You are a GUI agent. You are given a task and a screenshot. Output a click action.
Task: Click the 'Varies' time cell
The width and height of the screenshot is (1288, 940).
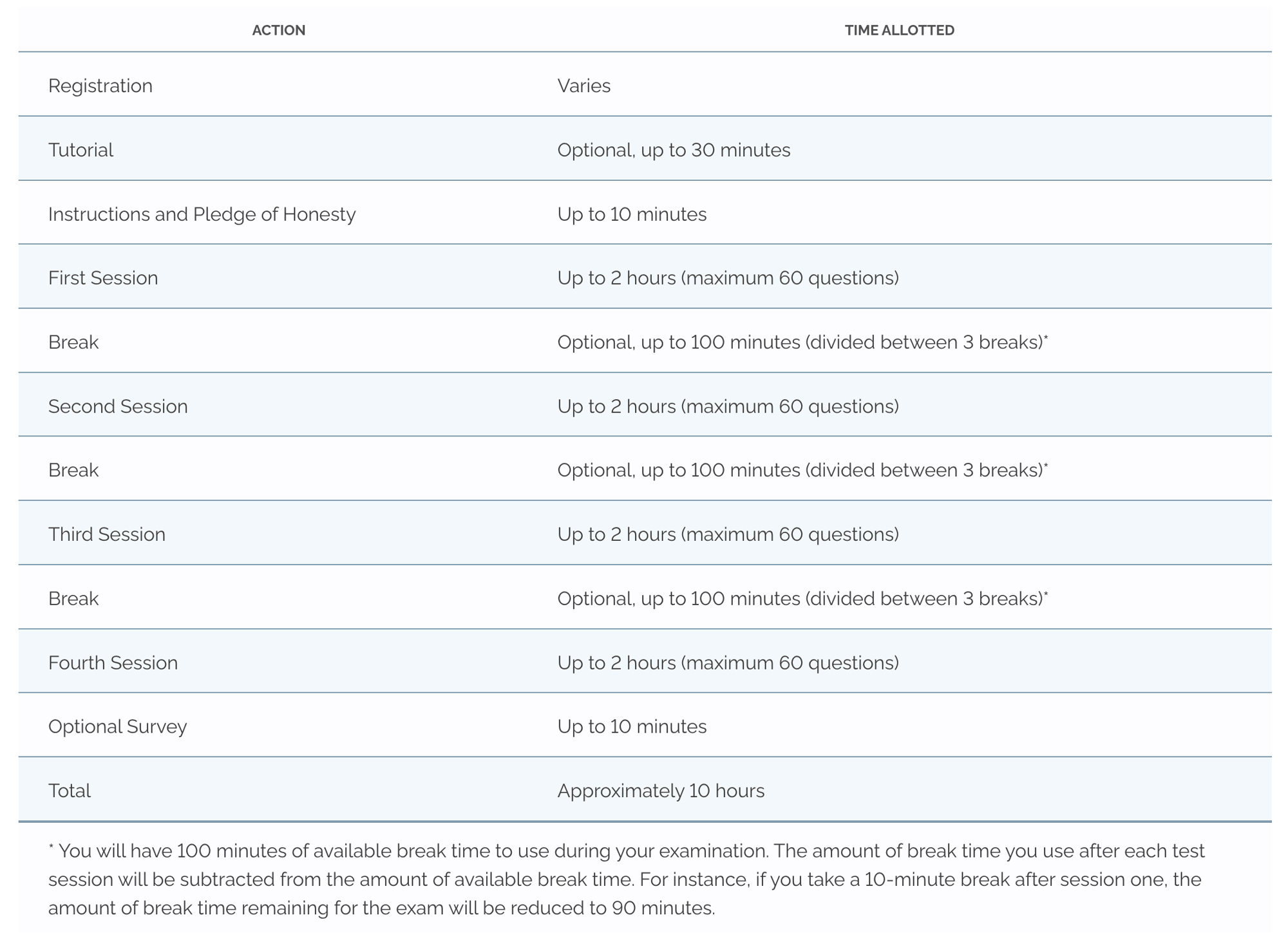(583, 86)
